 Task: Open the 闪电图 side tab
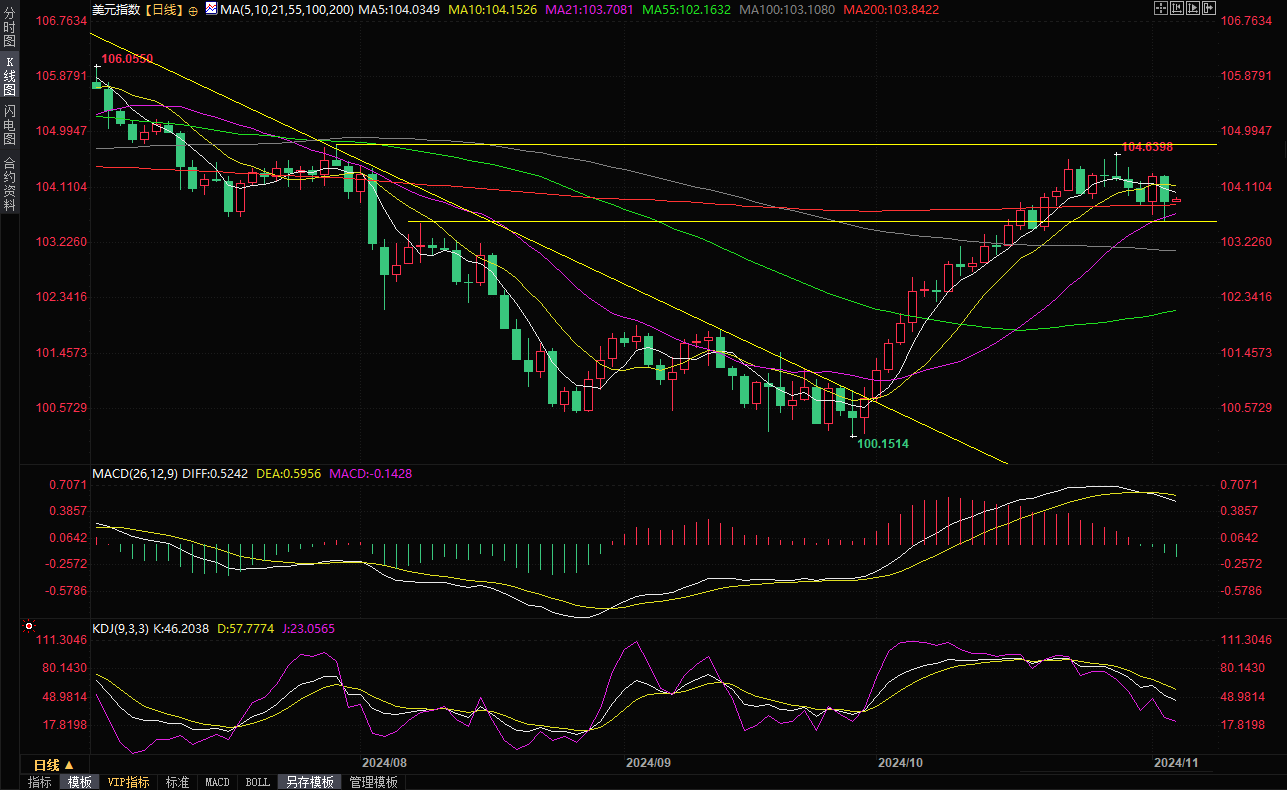9,125
